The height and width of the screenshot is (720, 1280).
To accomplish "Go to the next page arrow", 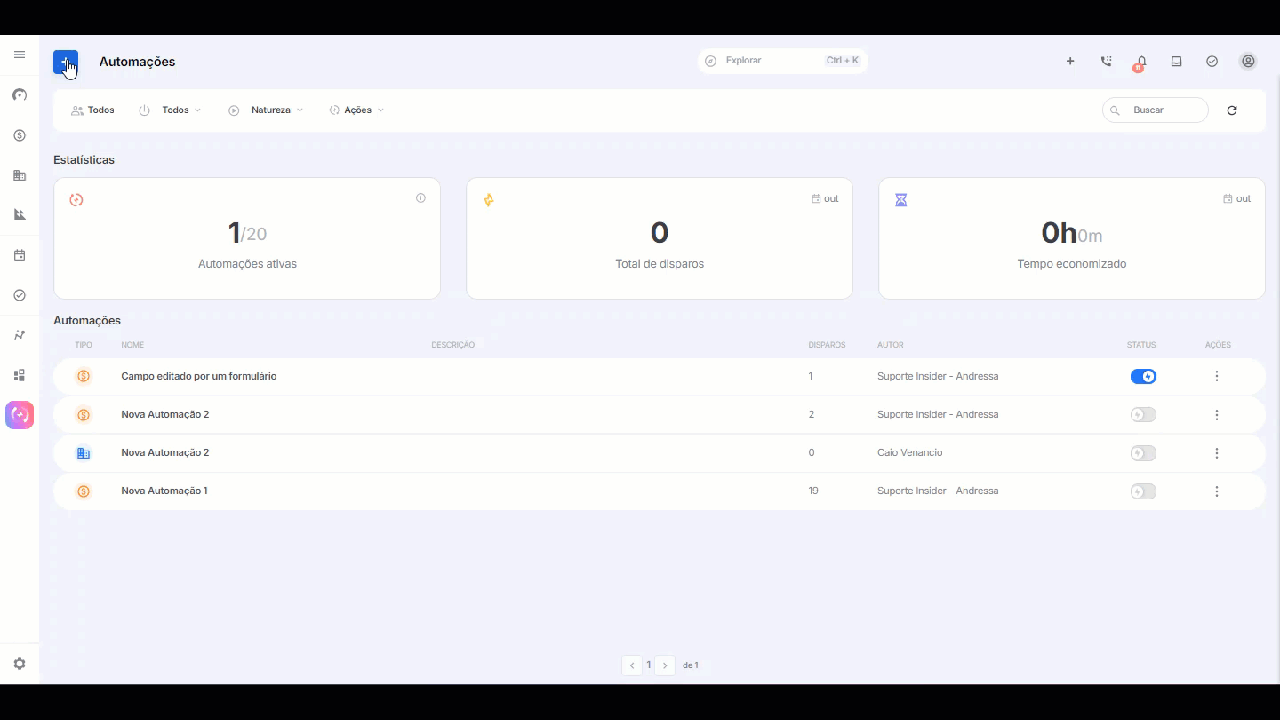I will (x=665, y=665).
